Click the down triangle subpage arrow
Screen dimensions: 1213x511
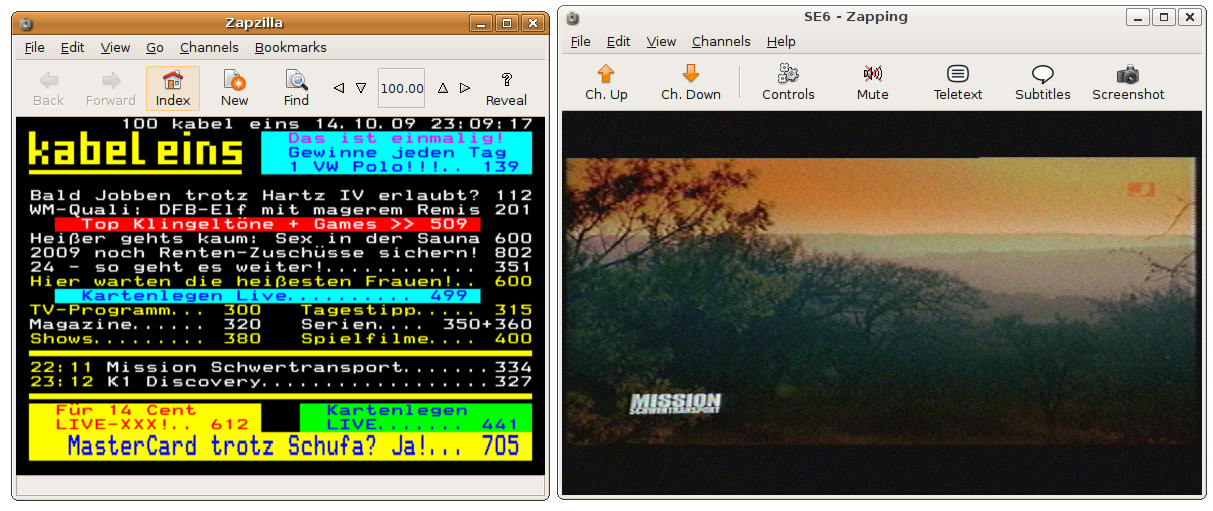click(x=361, y=88)
